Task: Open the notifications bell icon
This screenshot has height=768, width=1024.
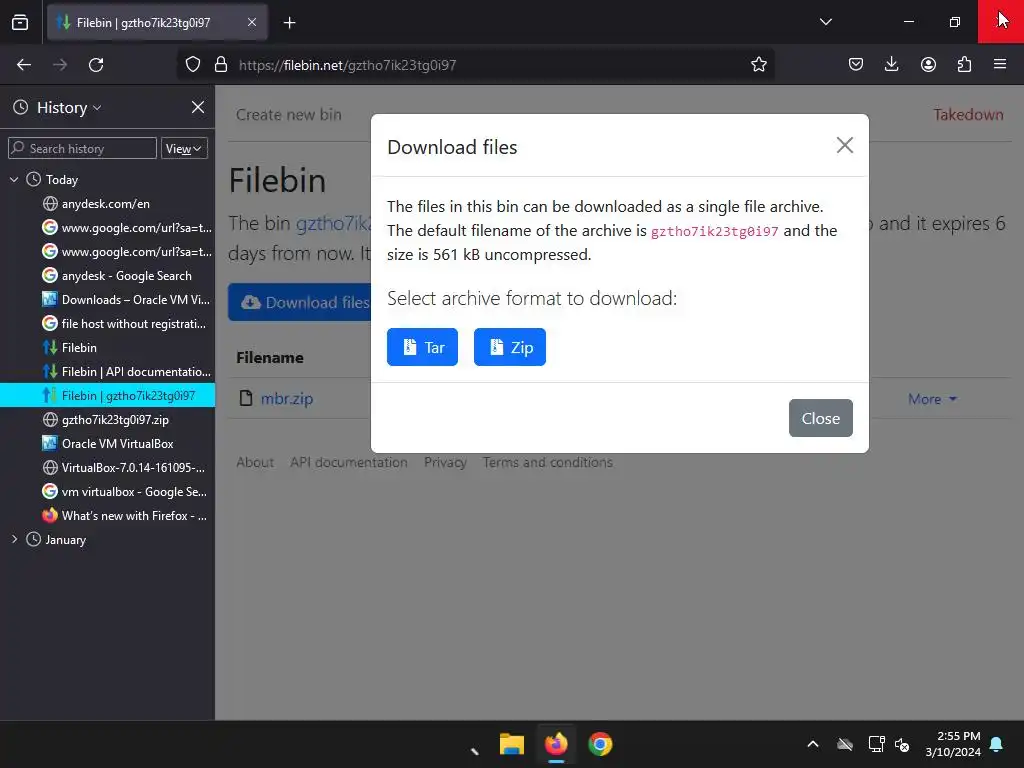Action: [996, 744]
